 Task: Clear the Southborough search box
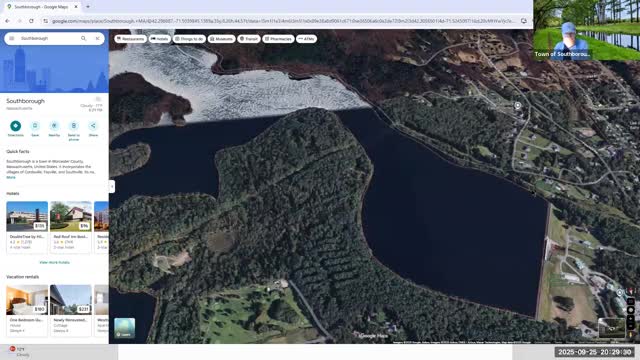tap(98, 38)
